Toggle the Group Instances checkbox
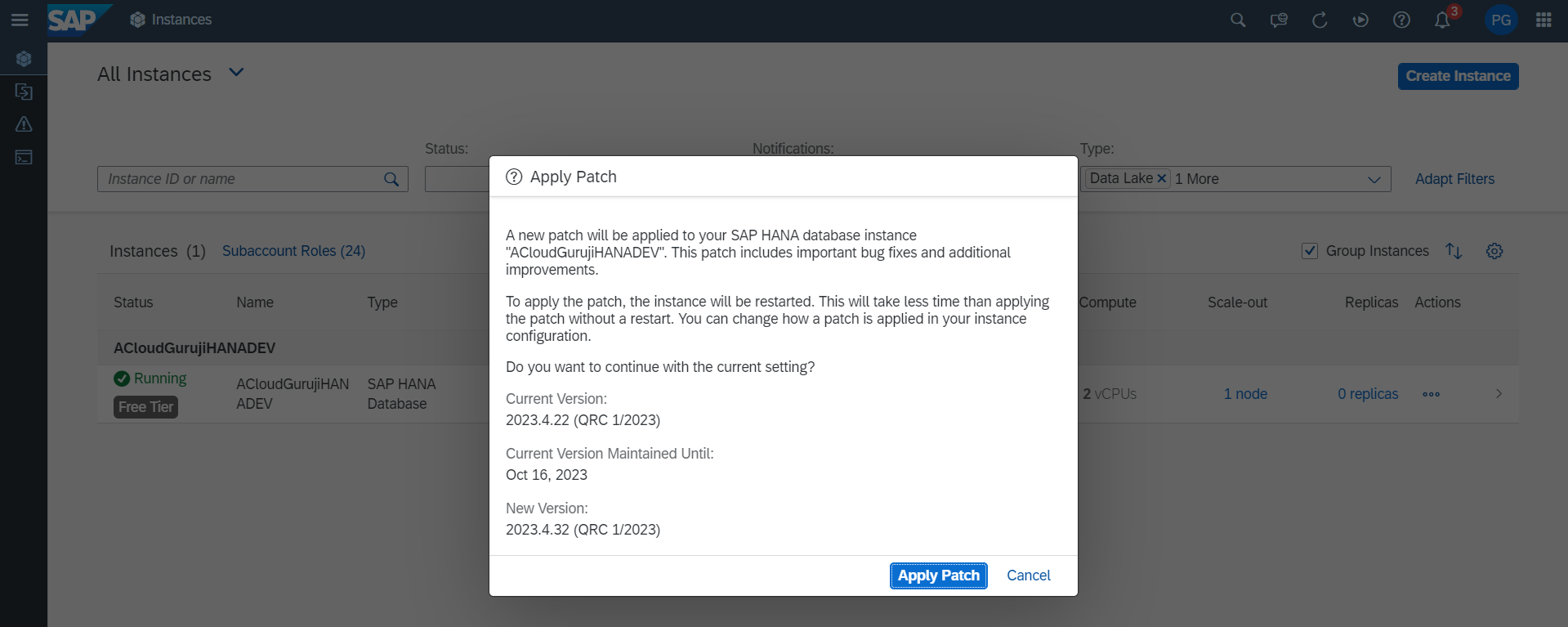The height and width of the screenshot is (627, 1568). (1310, 251)
